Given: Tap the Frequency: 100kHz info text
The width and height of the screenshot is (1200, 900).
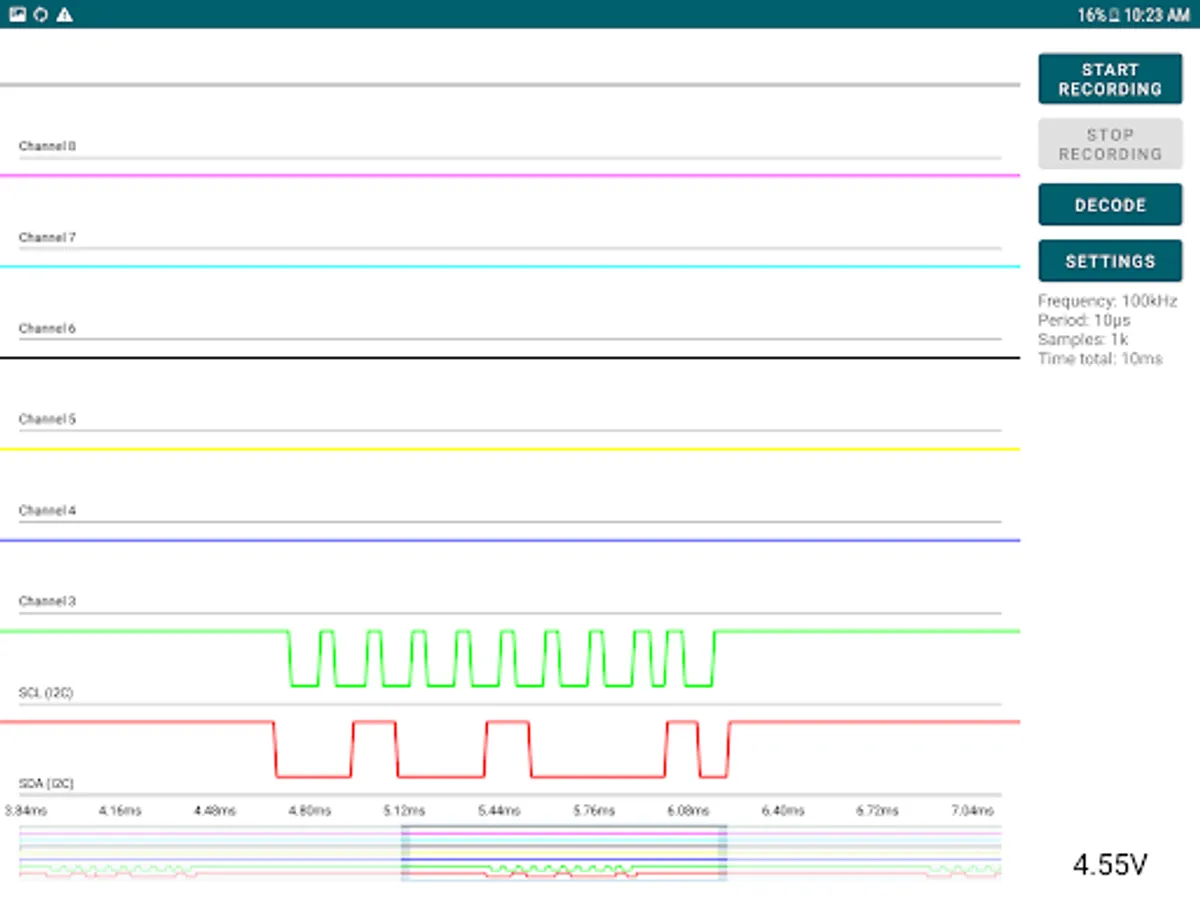Looking at the screenshot, I should [x=1107, y=301].
